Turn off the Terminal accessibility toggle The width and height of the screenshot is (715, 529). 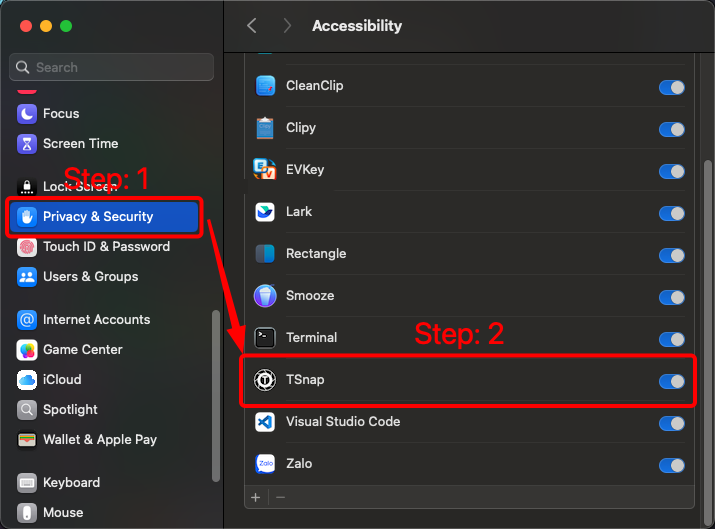[671, 339]
